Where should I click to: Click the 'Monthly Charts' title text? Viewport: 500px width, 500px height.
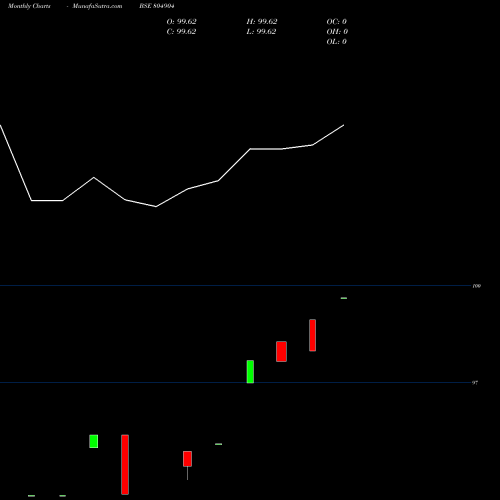29,6
